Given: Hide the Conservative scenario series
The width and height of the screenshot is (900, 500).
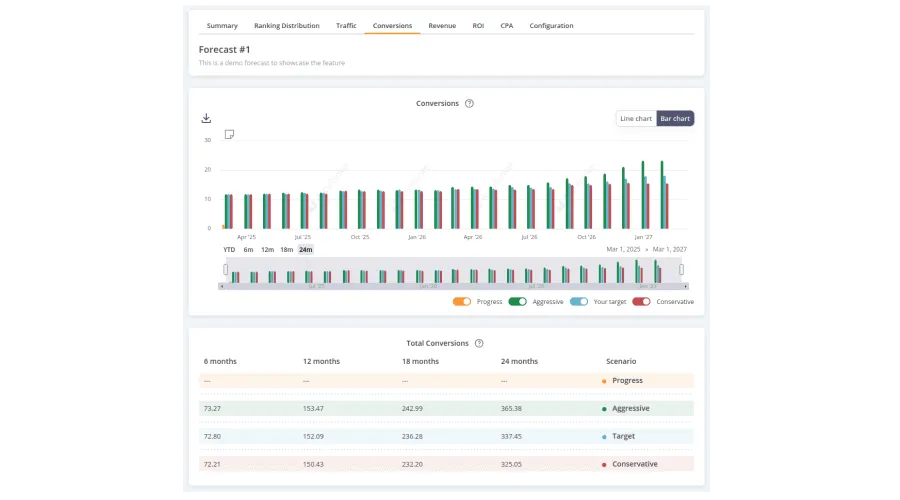Looking at the screenshot, I should coord(641,301).
